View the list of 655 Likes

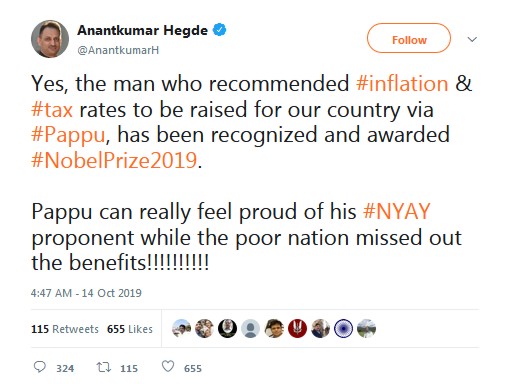coord(130,329)
